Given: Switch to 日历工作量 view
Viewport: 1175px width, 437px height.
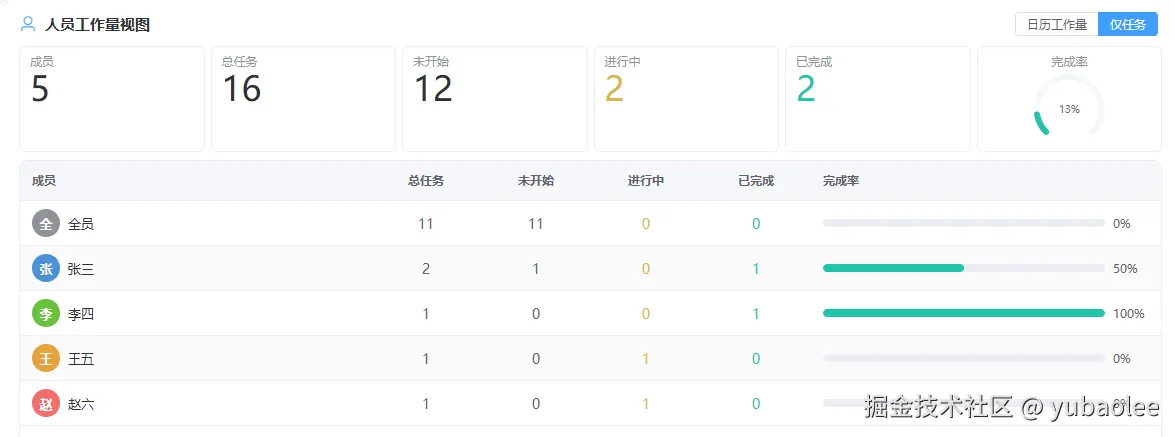Looking at the screenshot, I should point(1057,25).
